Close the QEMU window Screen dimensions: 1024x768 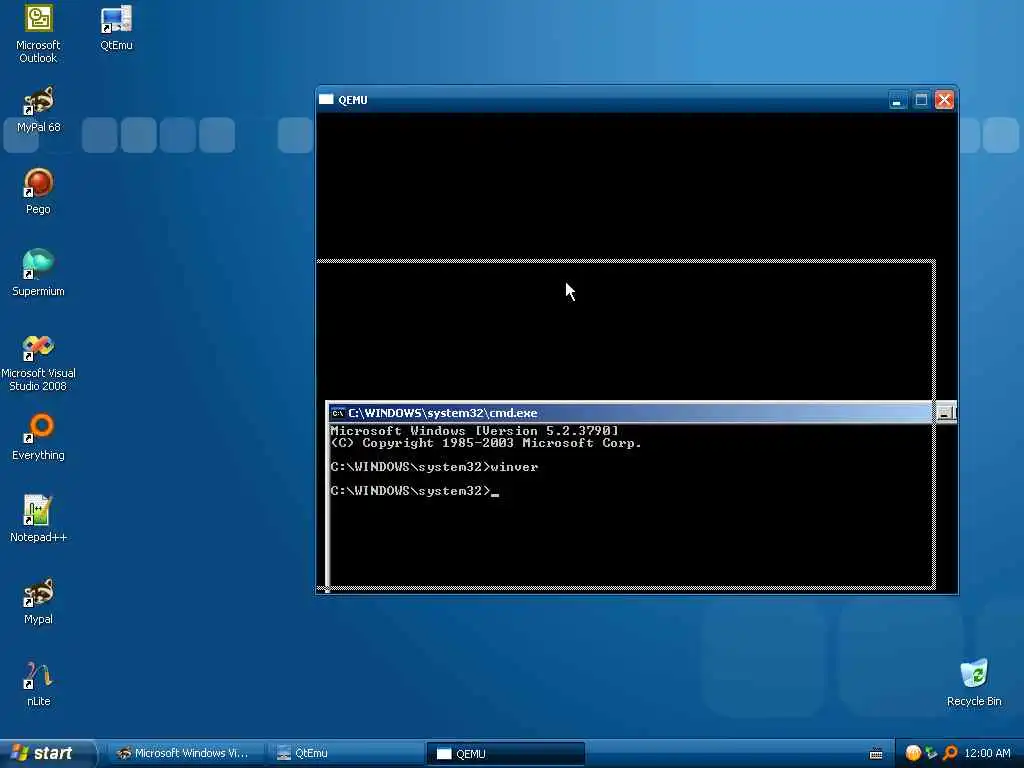(x=944, y=100)
